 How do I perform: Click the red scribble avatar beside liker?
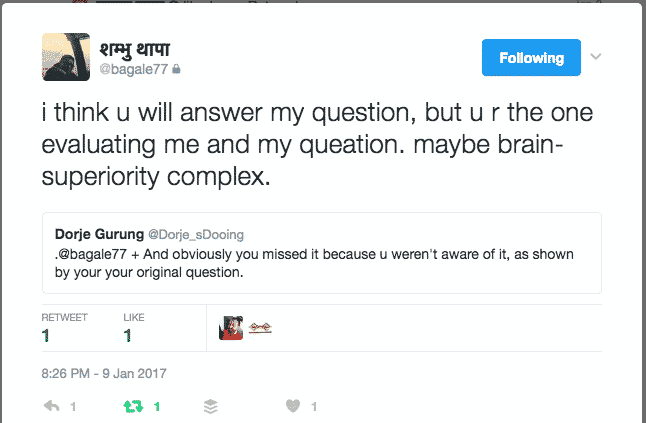[x=260, y=328]
